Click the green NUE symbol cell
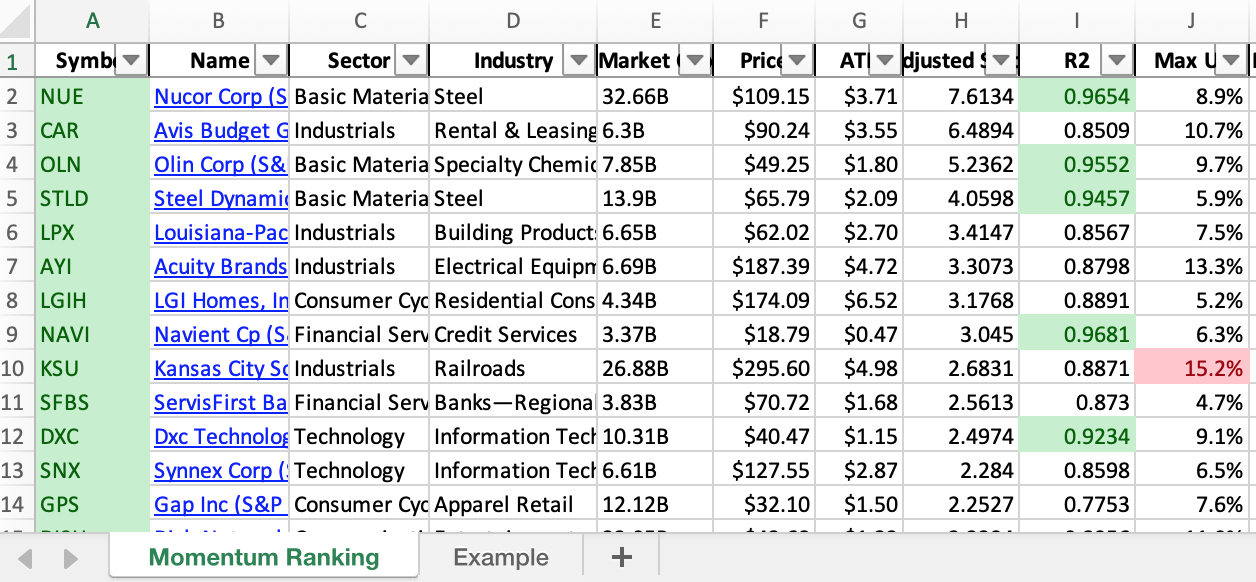The height and width of the screenshot is (582, 1256). point(92,97)
